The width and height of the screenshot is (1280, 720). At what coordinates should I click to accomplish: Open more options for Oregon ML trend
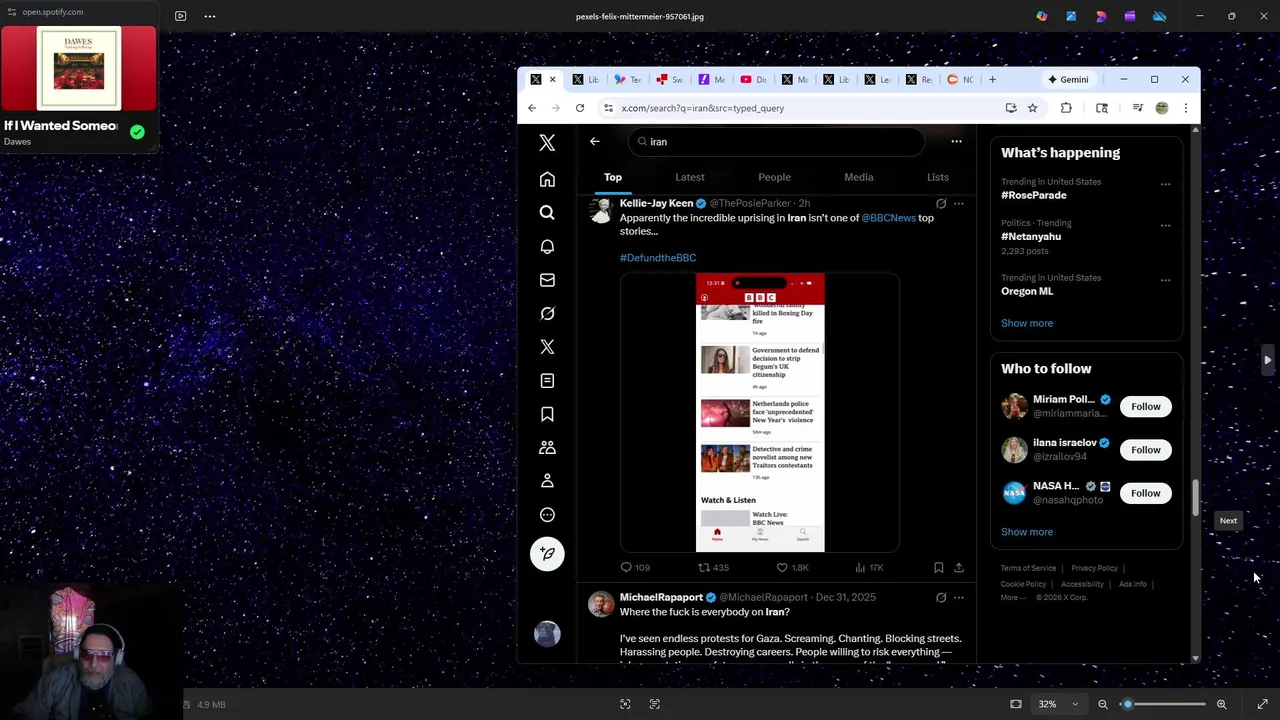tap(1165, 280)
